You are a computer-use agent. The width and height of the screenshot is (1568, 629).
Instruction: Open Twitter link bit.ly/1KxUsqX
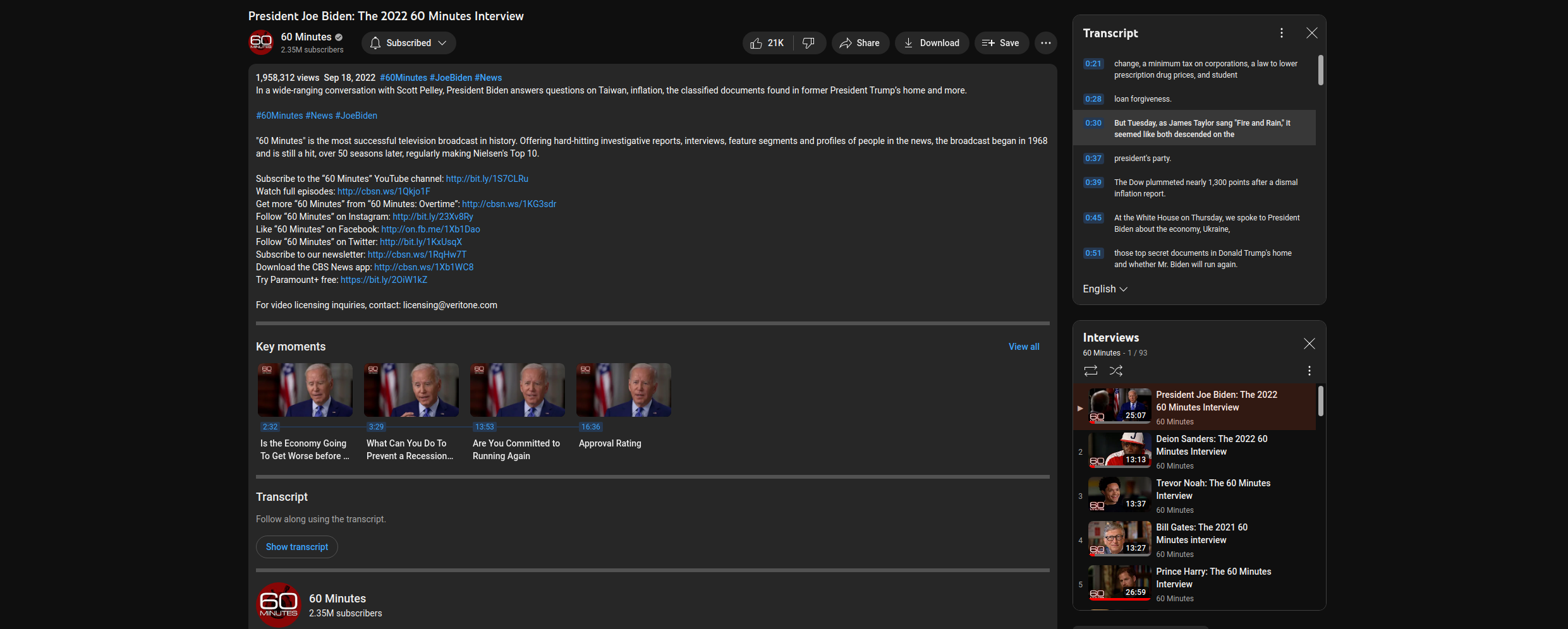421,242
